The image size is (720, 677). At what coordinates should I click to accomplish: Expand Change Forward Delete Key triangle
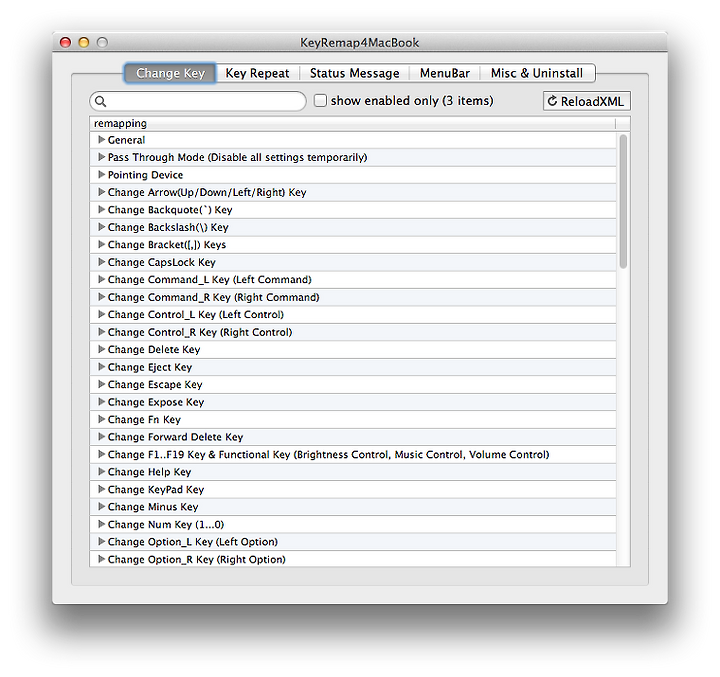(x=101, y=436)
